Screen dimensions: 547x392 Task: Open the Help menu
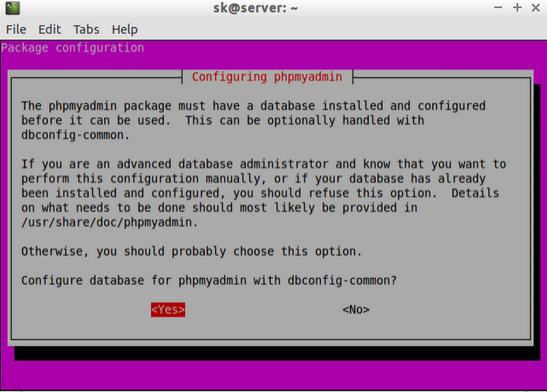coord(125,30)
